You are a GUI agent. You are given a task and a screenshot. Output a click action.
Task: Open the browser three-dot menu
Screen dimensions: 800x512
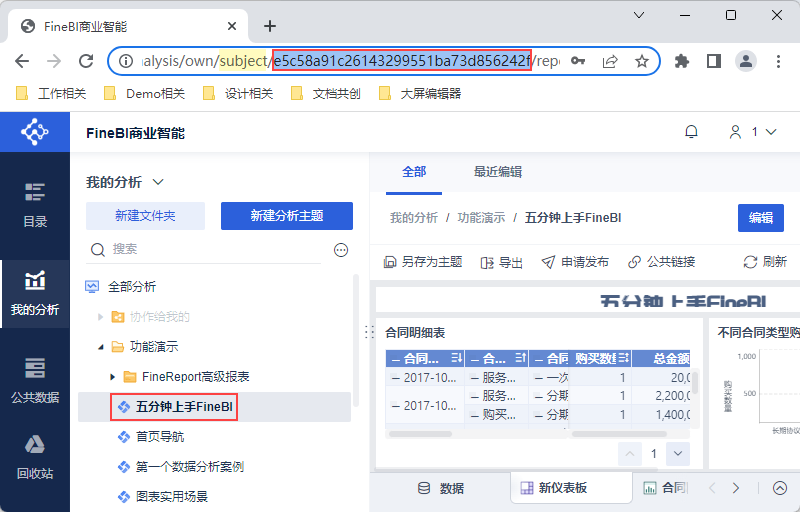point(778,61)
